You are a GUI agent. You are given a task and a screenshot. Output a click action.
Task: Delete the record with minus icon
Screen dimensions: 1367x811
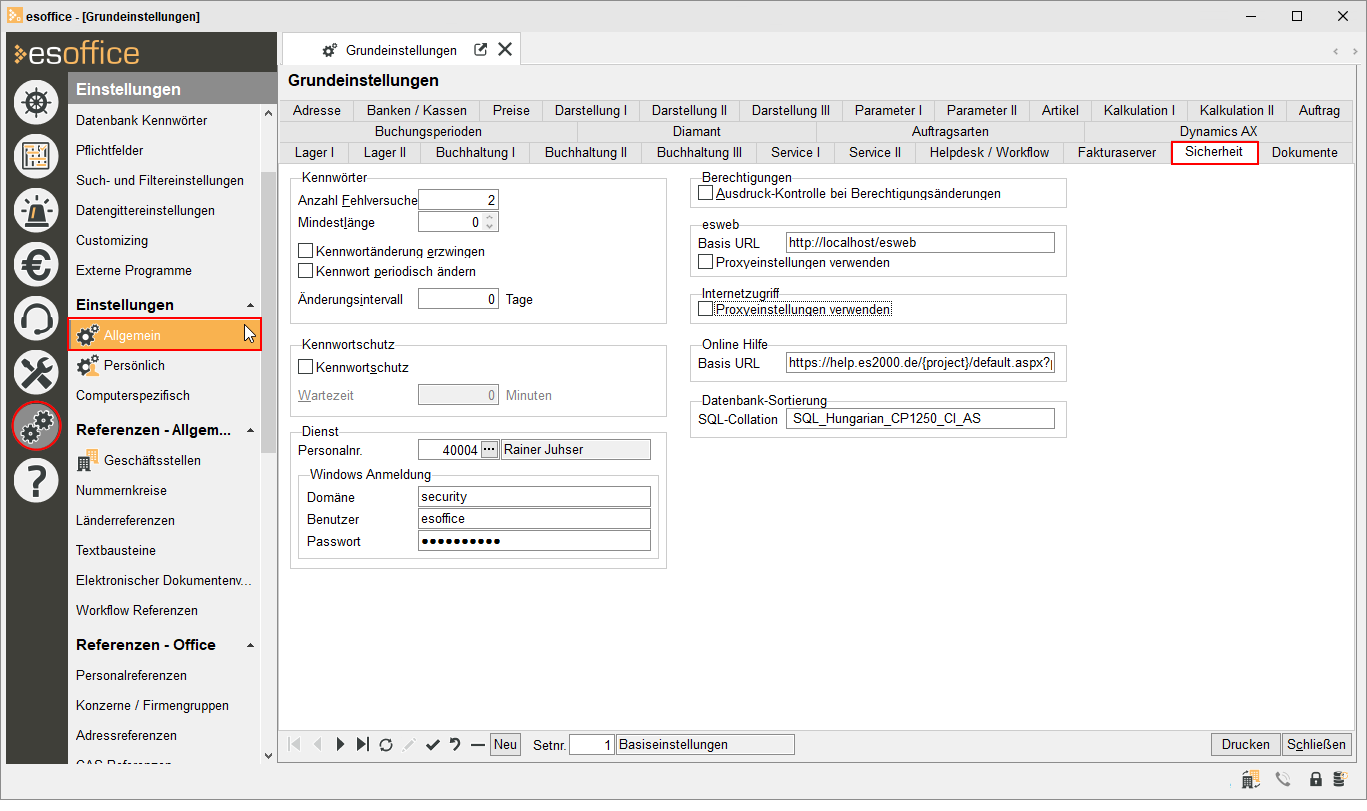(478, 744)
